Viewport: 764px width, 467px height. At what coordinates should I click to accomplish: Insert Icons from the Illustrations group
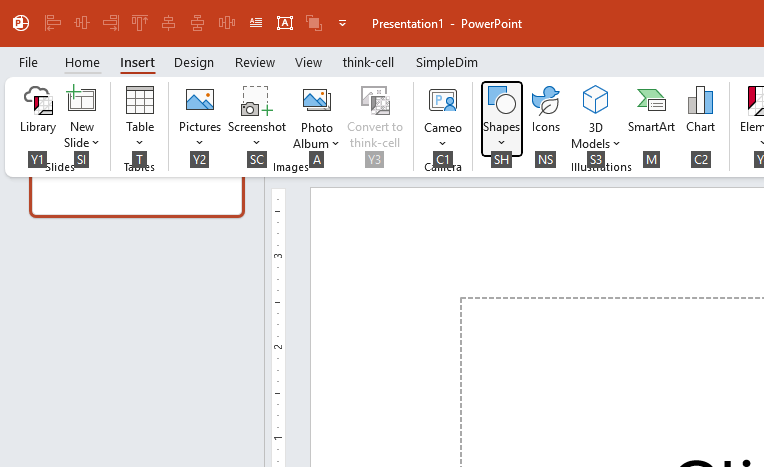(546, 110)
